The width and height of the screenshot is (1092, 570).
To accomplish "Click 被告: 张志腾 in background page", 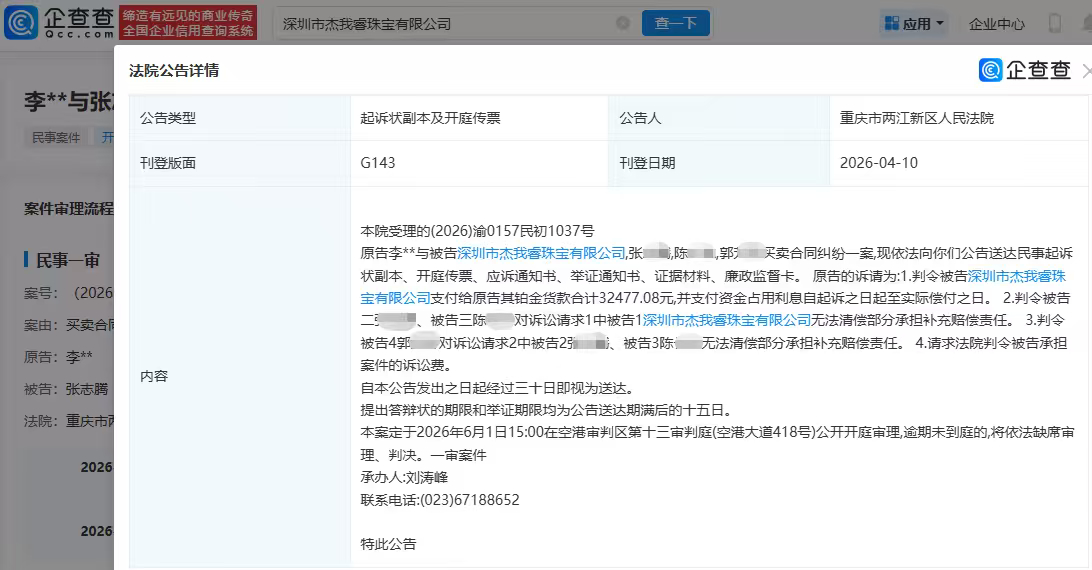I will (66, 389).
